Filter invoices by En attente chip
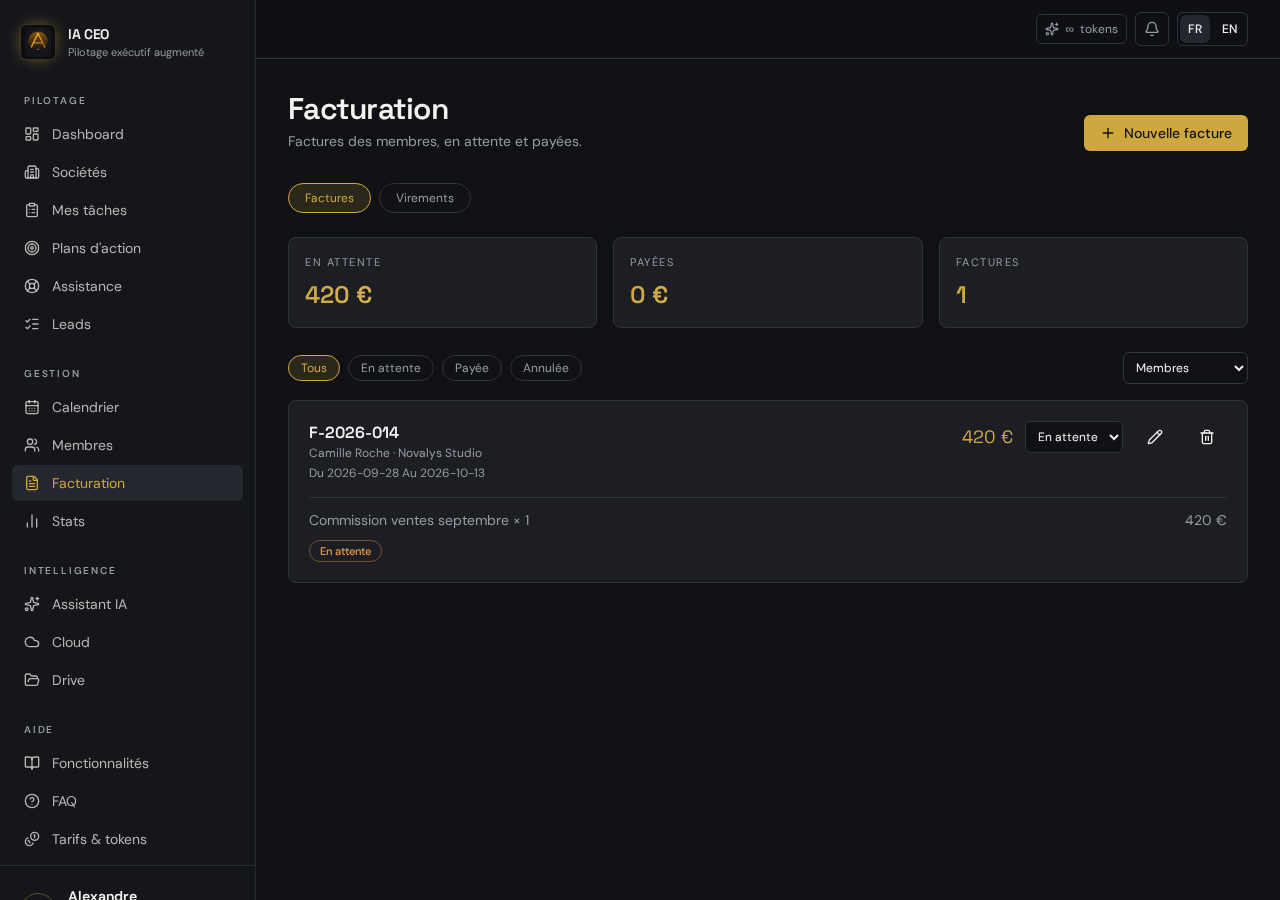This screenshot has width=1280, height=900. point(391,368)
